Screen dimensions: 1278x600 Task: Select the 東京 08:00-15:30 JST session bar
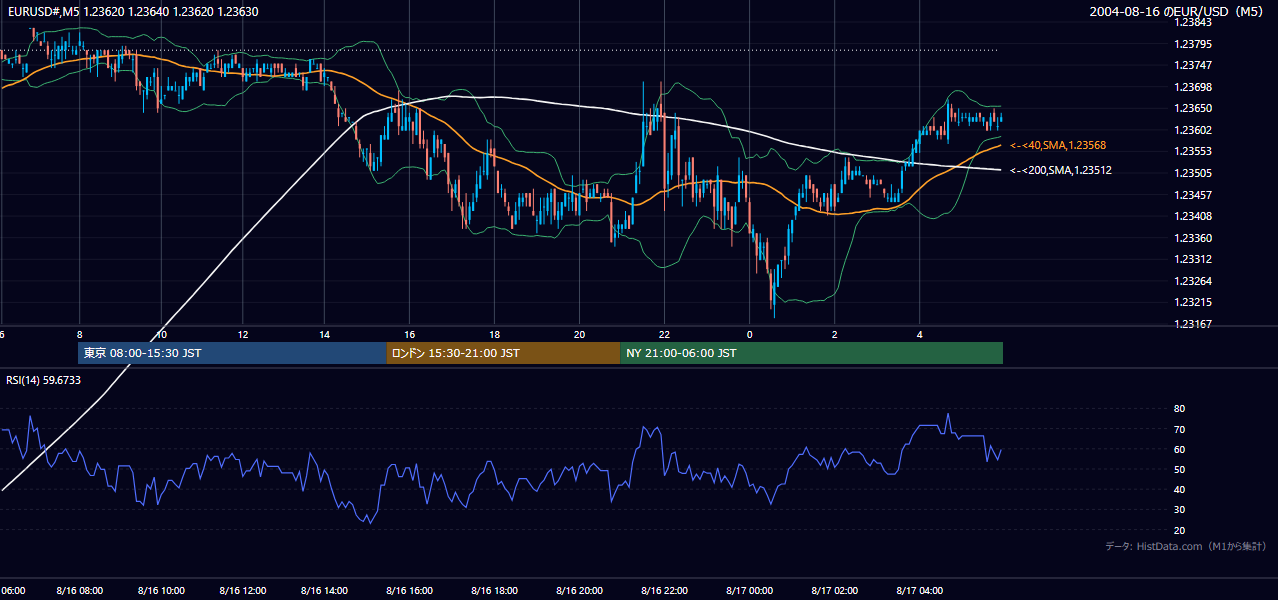tap(232, 353)
